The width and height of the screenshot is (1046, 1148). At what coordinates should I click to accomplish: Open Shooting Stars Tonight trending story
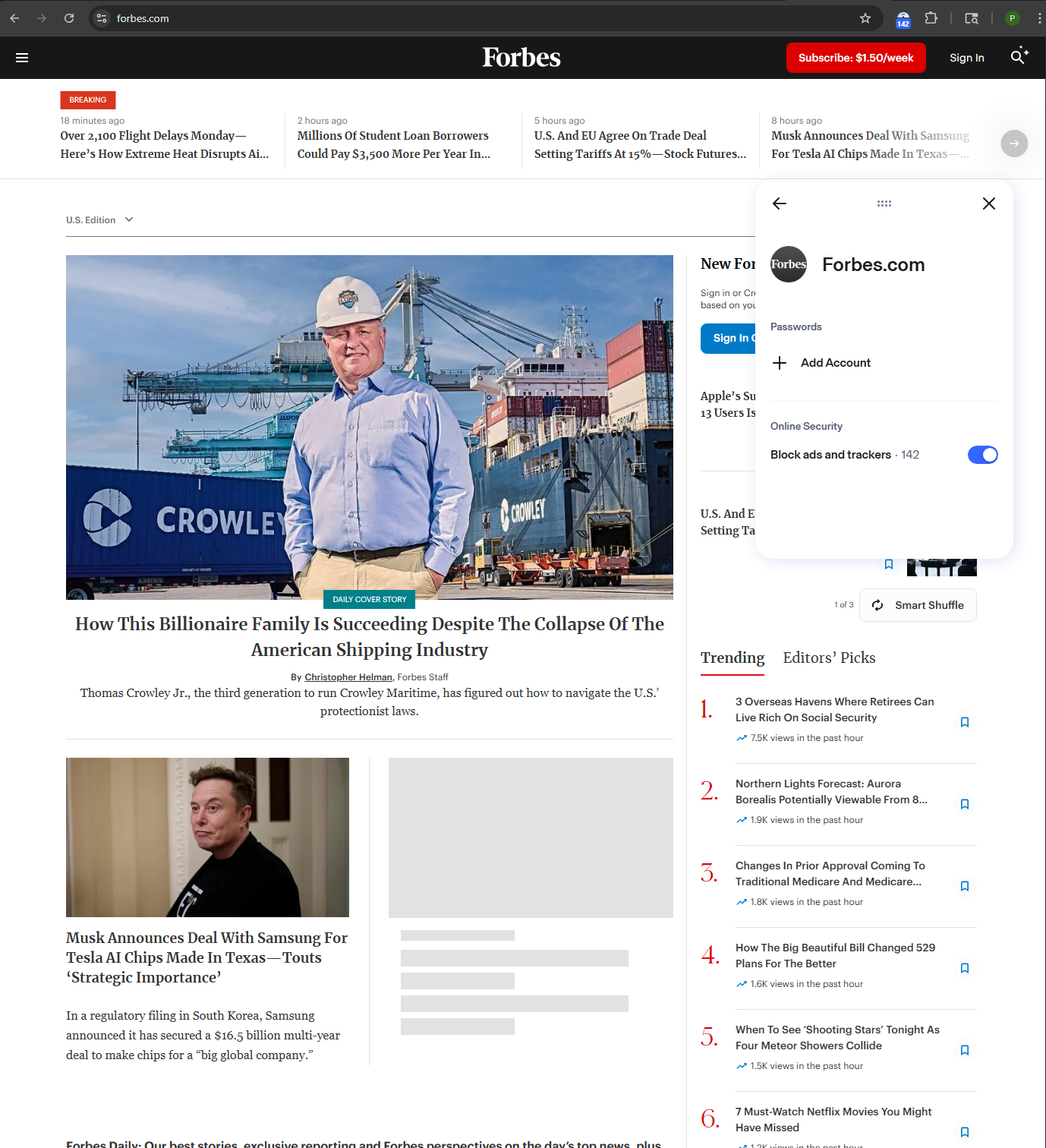pos(837,1037)
